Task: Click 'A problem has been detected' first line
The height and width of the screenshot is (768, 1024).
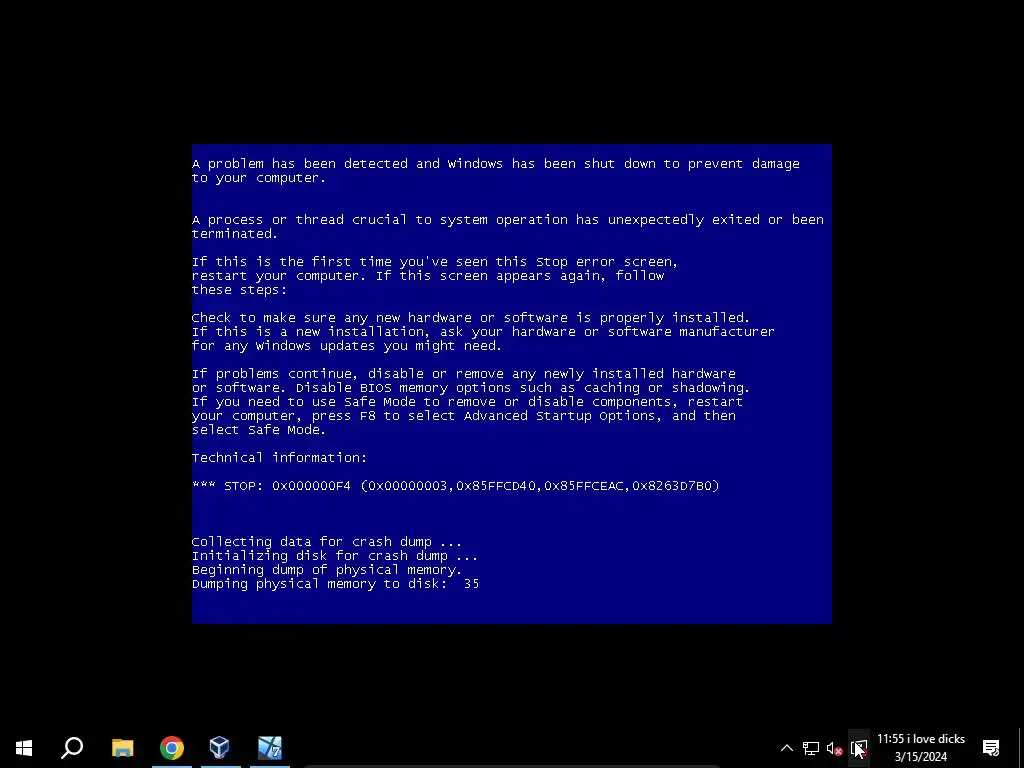Action: [496, 164]
